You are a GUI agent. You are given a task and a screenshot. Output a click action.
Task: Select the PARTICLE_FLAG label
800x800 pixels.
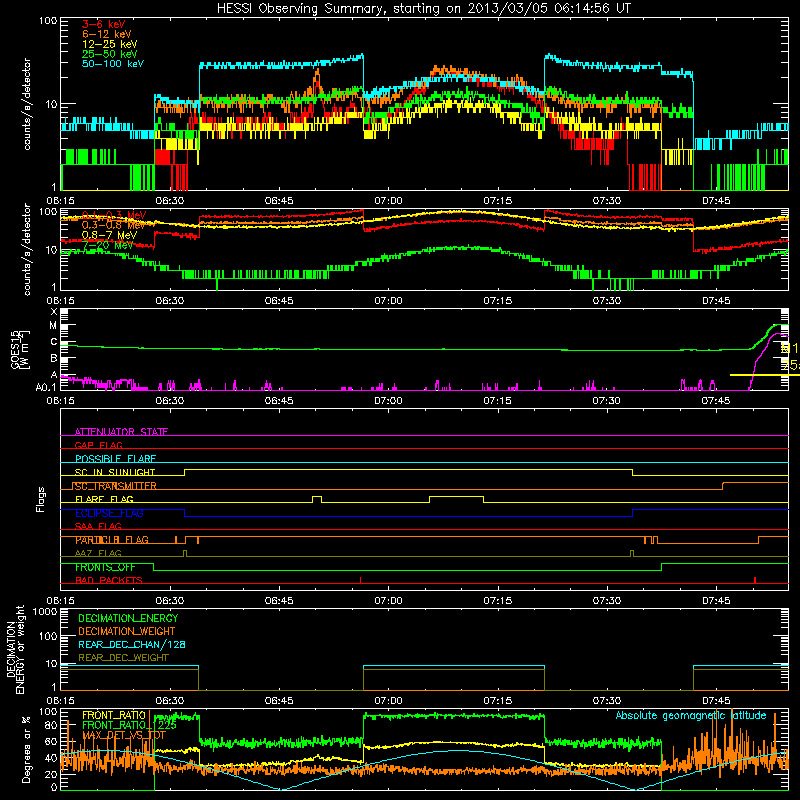pyautogui.click(x=112, y=540)
